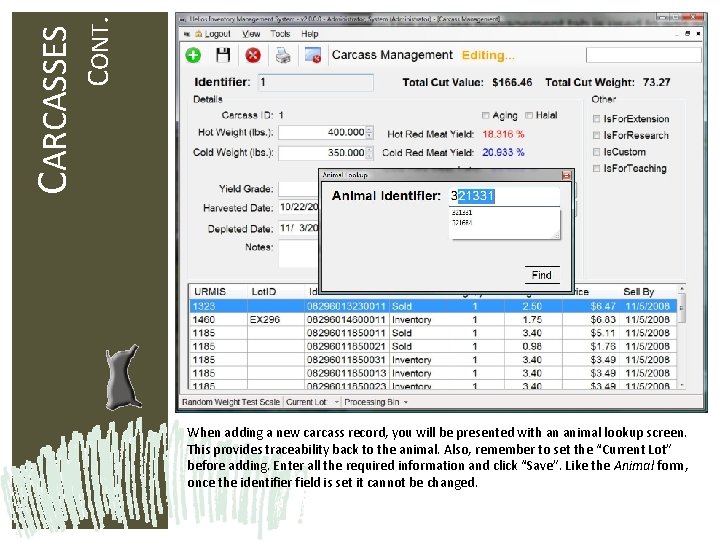Screen dimensions: 720x540
Task: Select the grid row with URMIS 1323
Action: point(433,306)
